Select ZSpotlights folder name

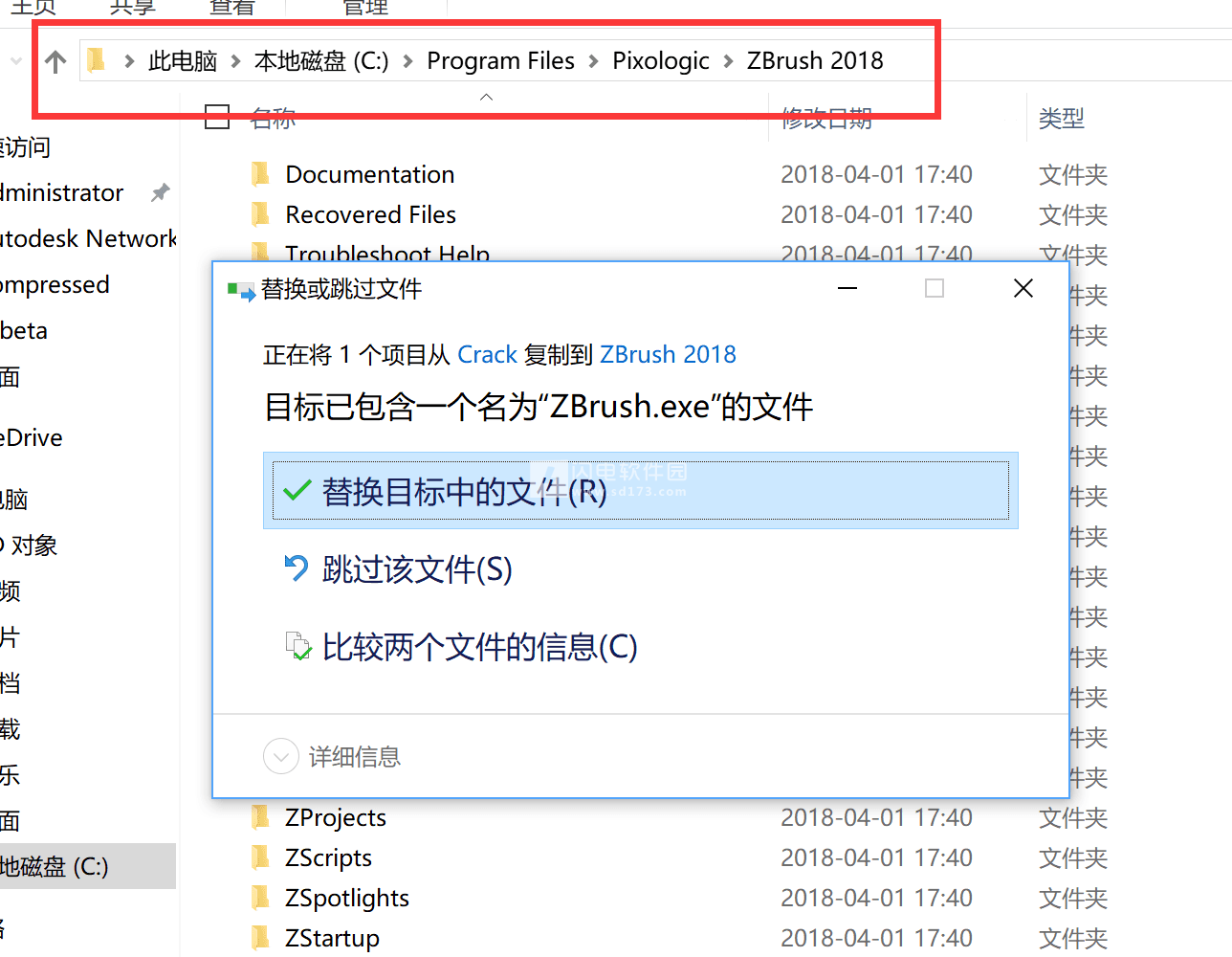(x=347, y=898)
